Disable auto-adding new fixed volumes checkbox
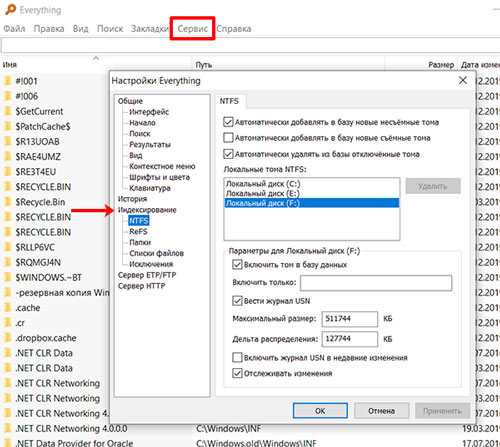Viewport: 500px width, 447px height. (x=228, y=122)
